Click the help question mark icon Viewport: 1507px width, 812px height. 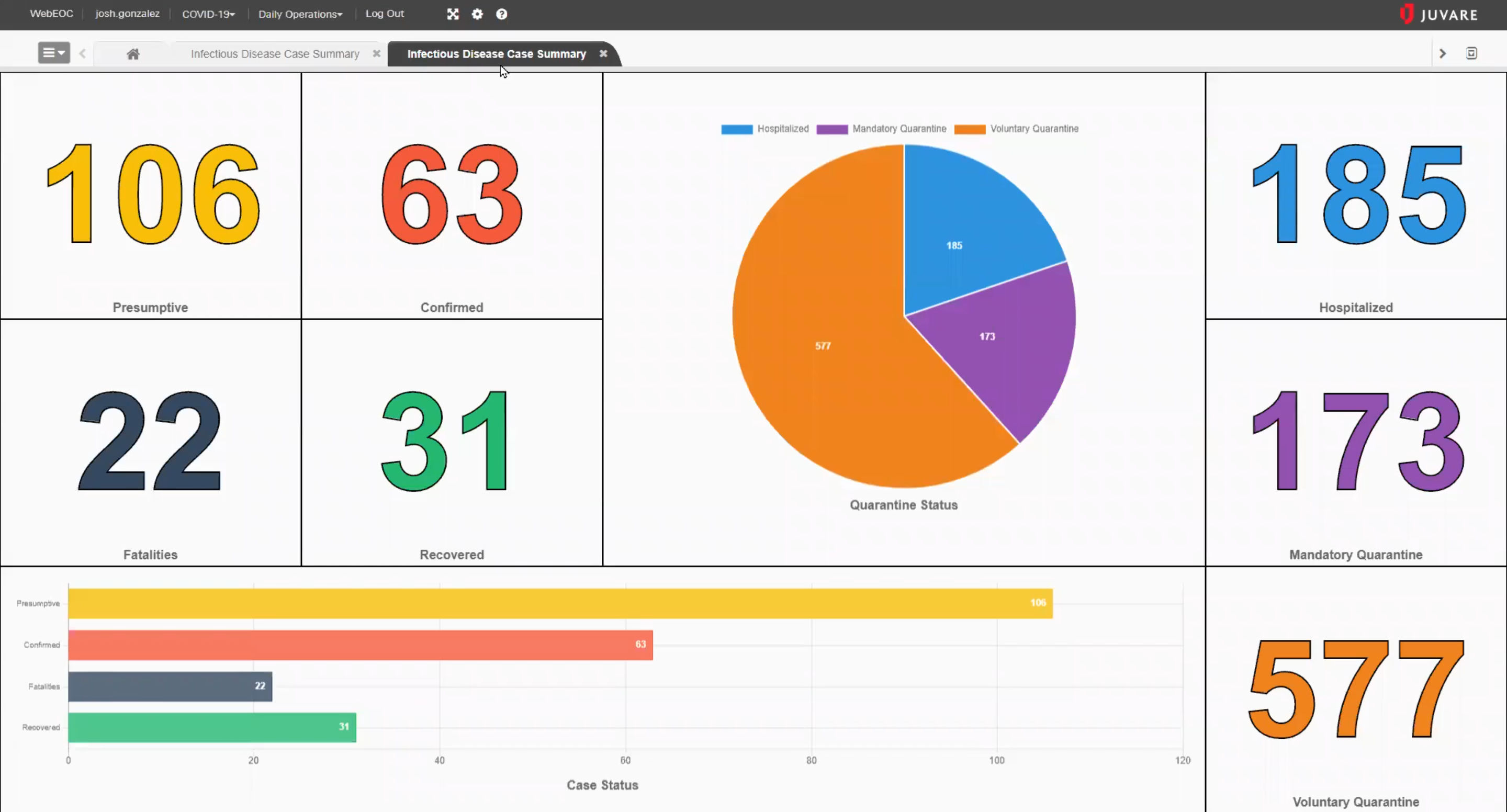coord(501,14)
